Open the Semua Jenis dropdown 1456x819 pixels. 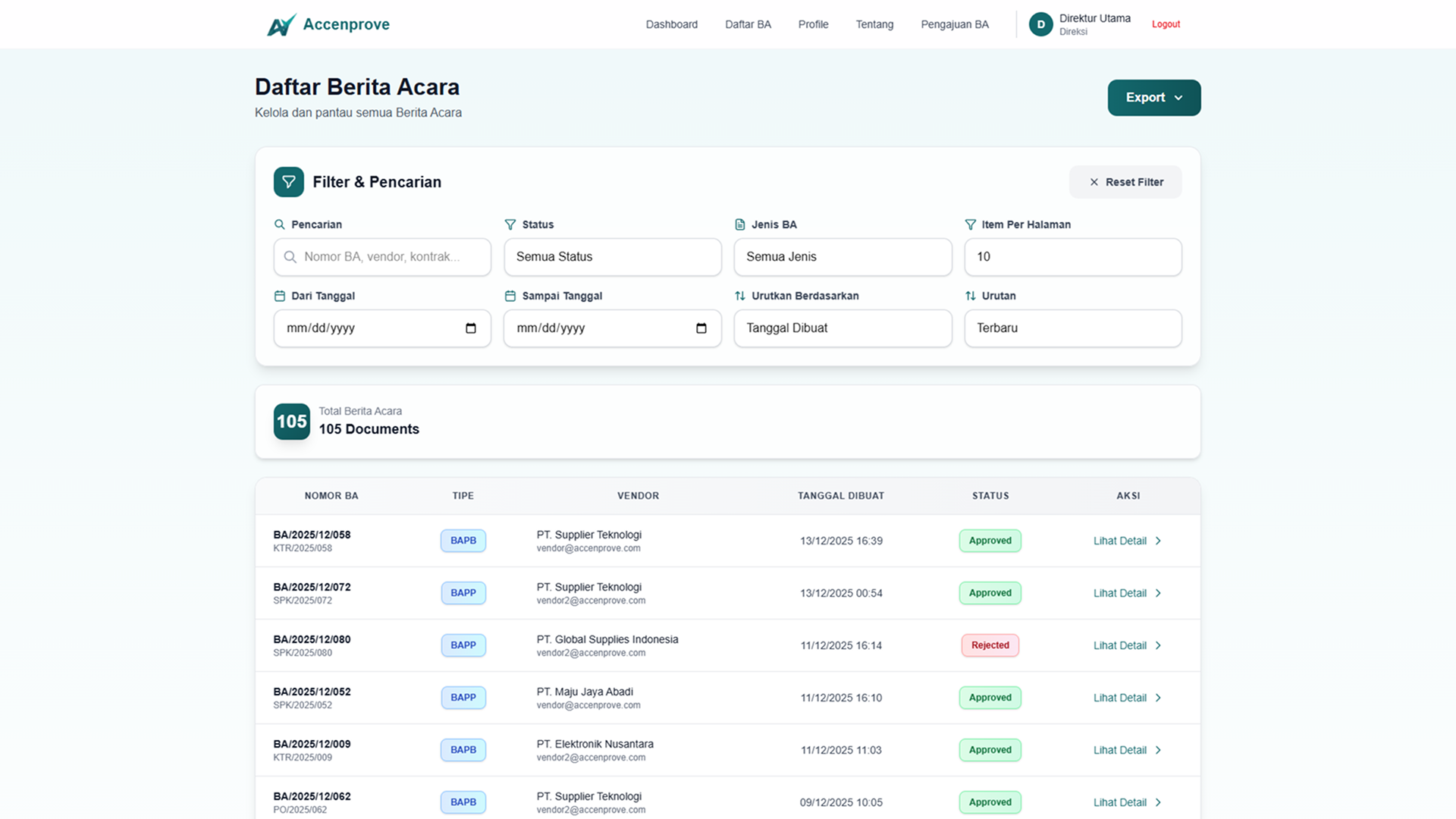842,257
